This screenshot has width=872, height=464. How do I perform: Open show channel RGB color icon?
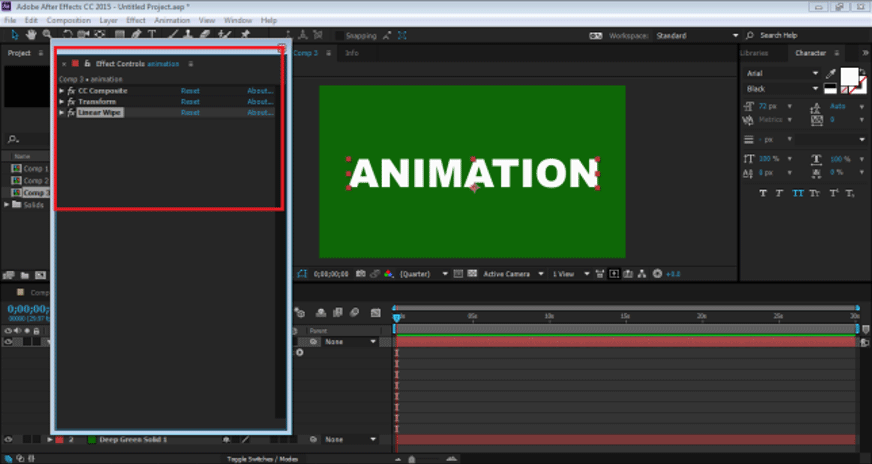(x=388, y=274)
